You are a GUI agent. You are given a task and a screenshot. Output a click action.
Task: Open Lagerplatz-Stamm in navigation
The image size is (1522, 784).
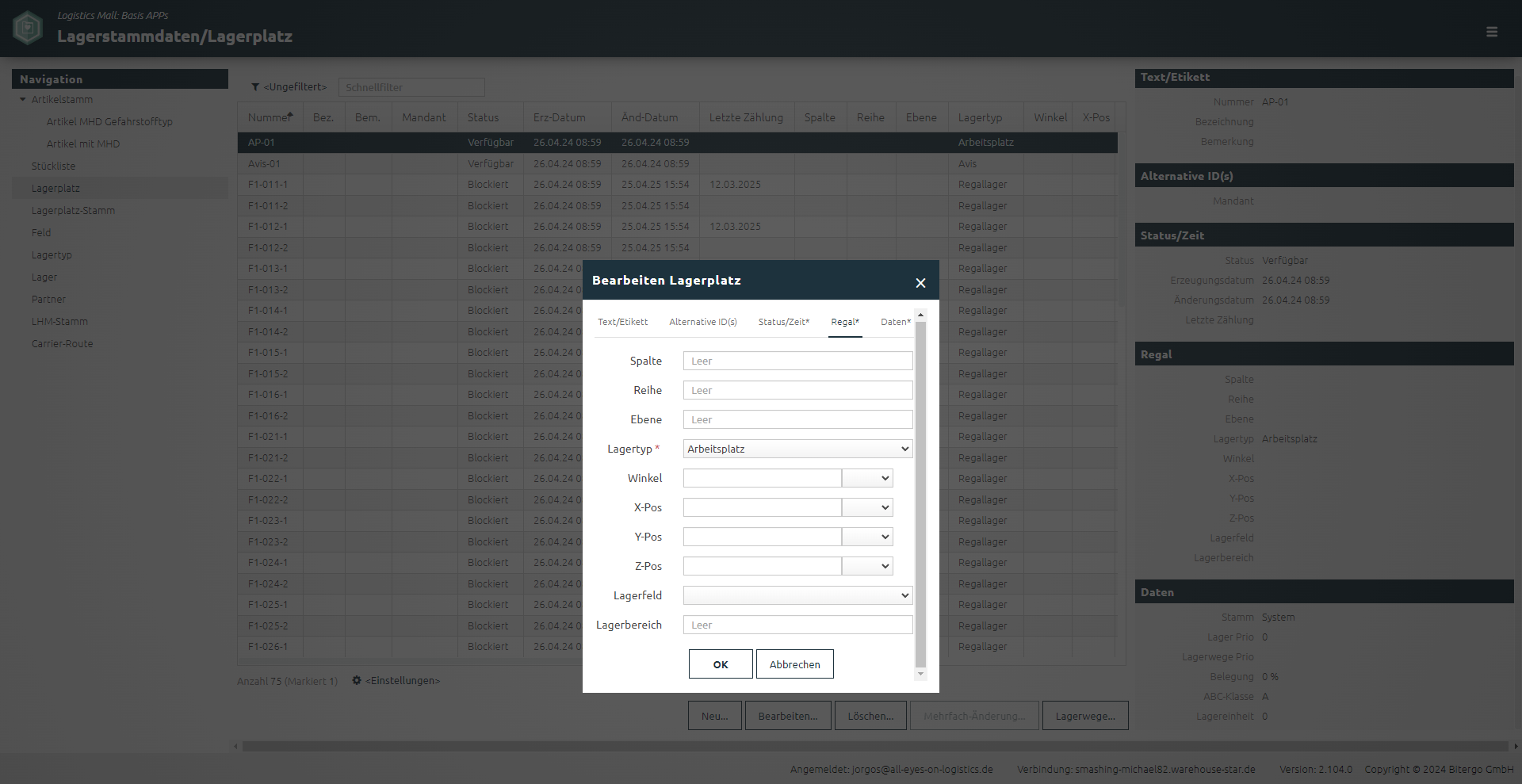click(73, 211)
